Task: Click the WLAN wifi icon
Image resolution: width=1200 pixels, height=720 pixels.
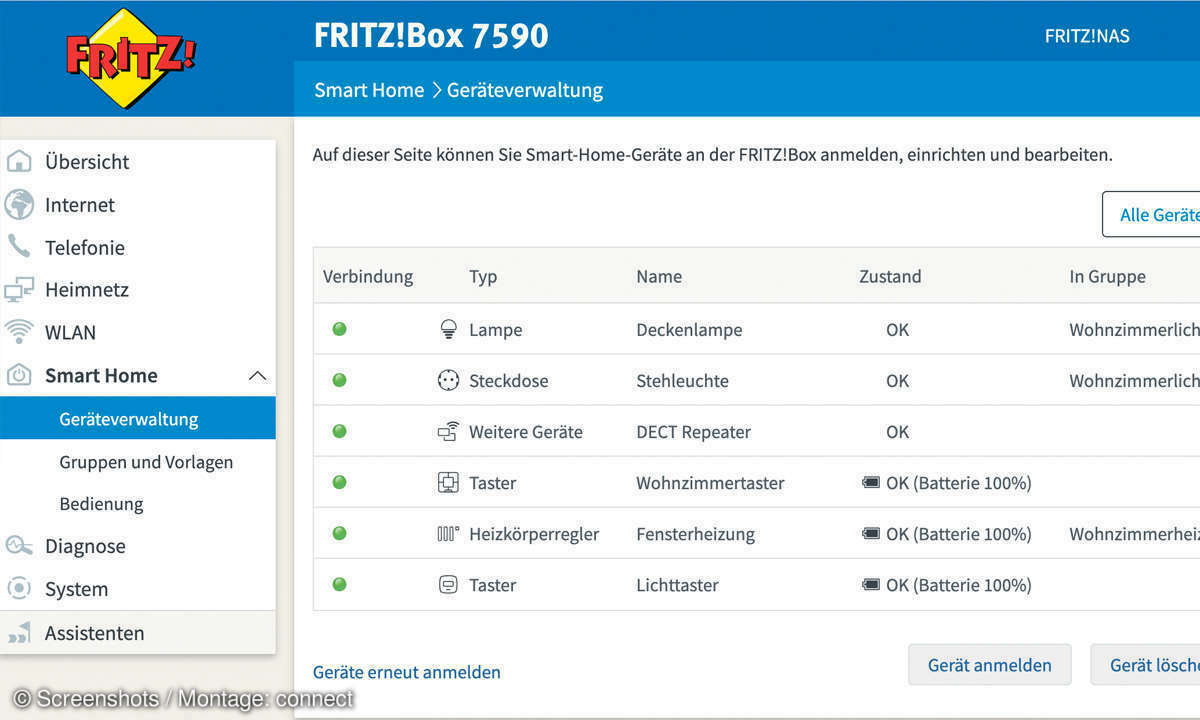Action: click(x=19, y=332)
